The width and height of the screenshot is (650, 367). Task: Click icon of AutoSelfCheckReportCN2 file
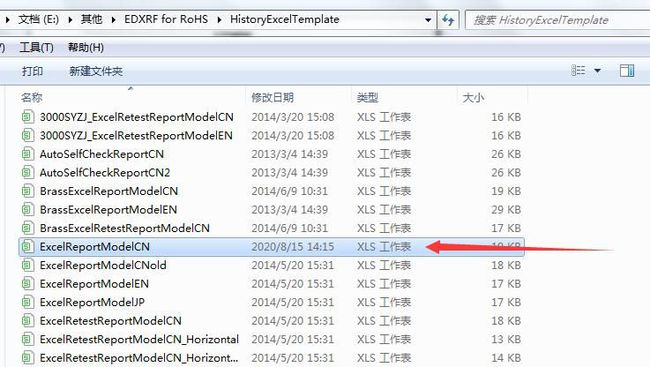point(27,172)
